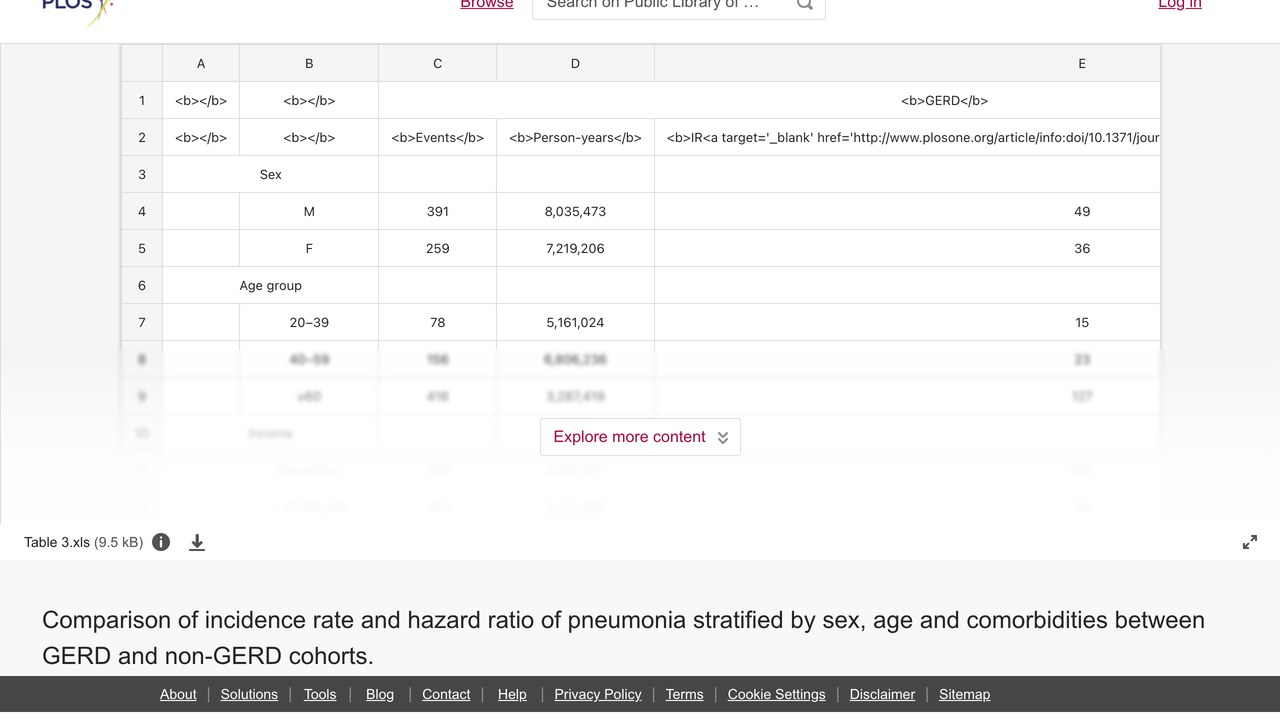The image size is (1280, 720).
Task: Click the cell with Events value 259
Action: tap(437, 248)
